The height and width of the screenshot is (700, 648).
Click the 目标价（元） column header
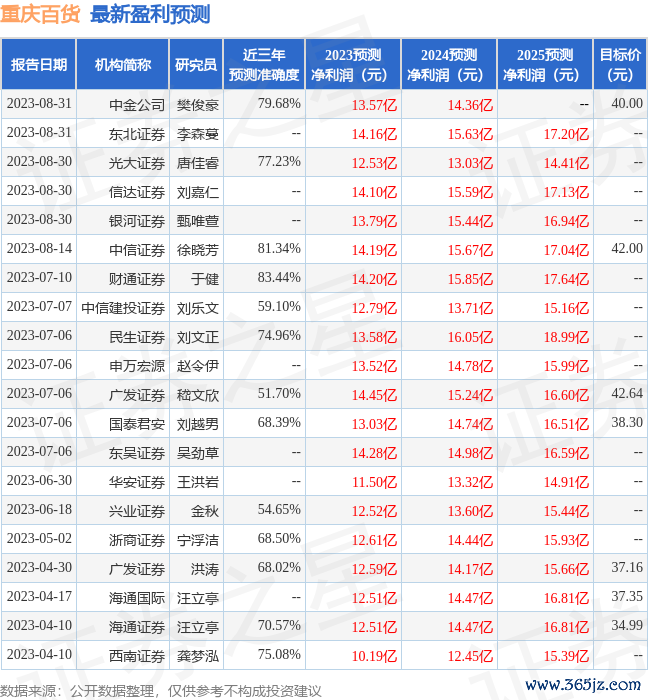point(620,65)
